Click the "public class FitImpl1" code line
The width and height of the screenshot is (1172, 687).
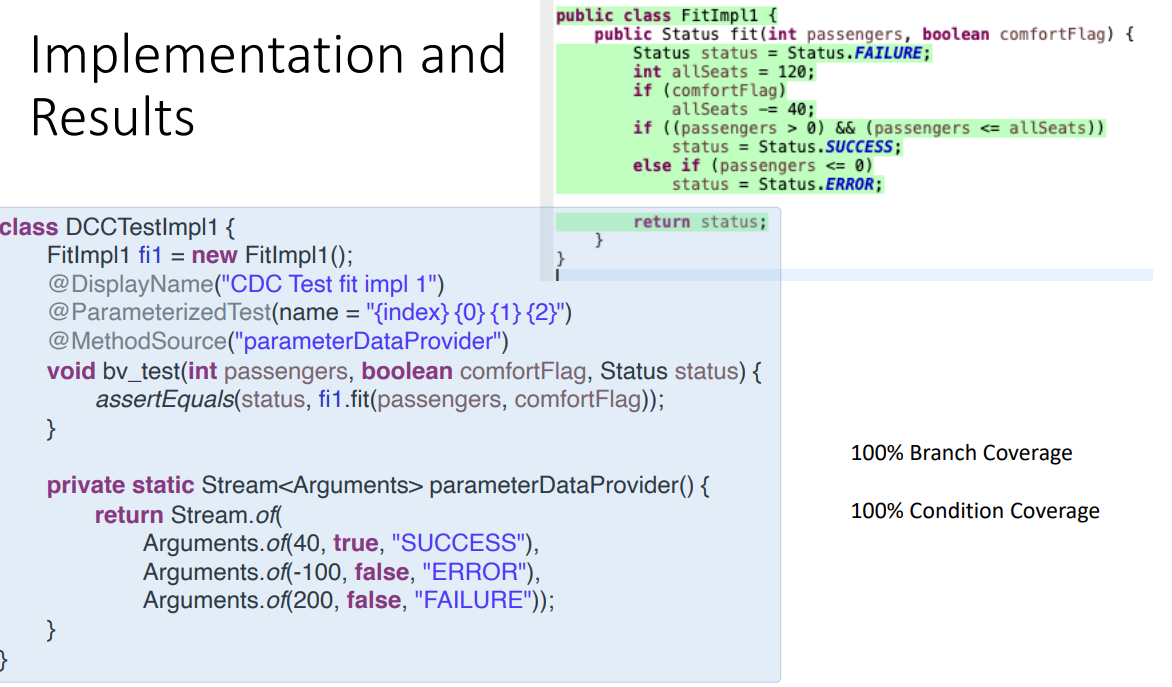tap(666, 15)
